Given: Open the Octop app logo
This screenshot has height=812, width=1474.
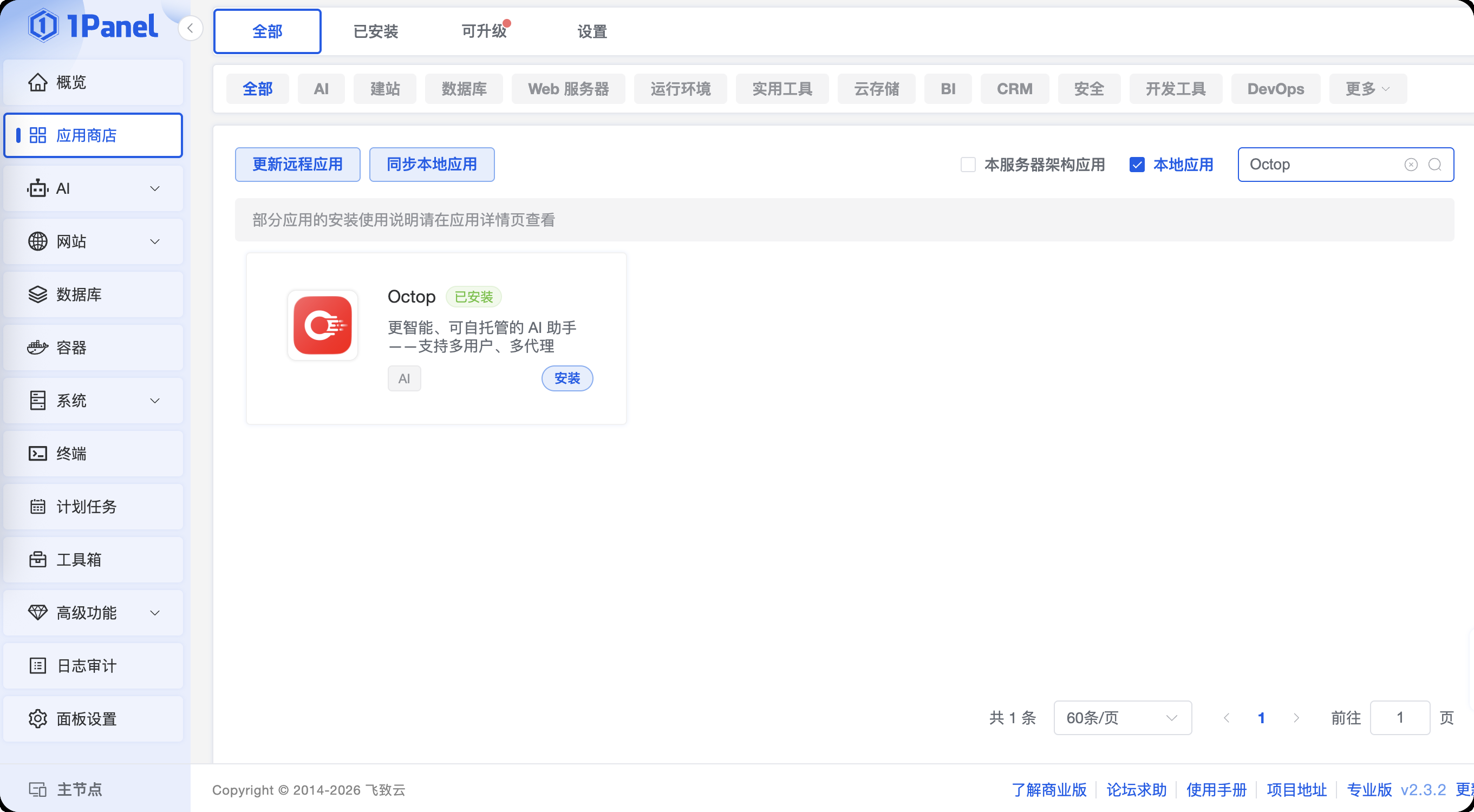Looking at the screenshot, I should point(323,325).
